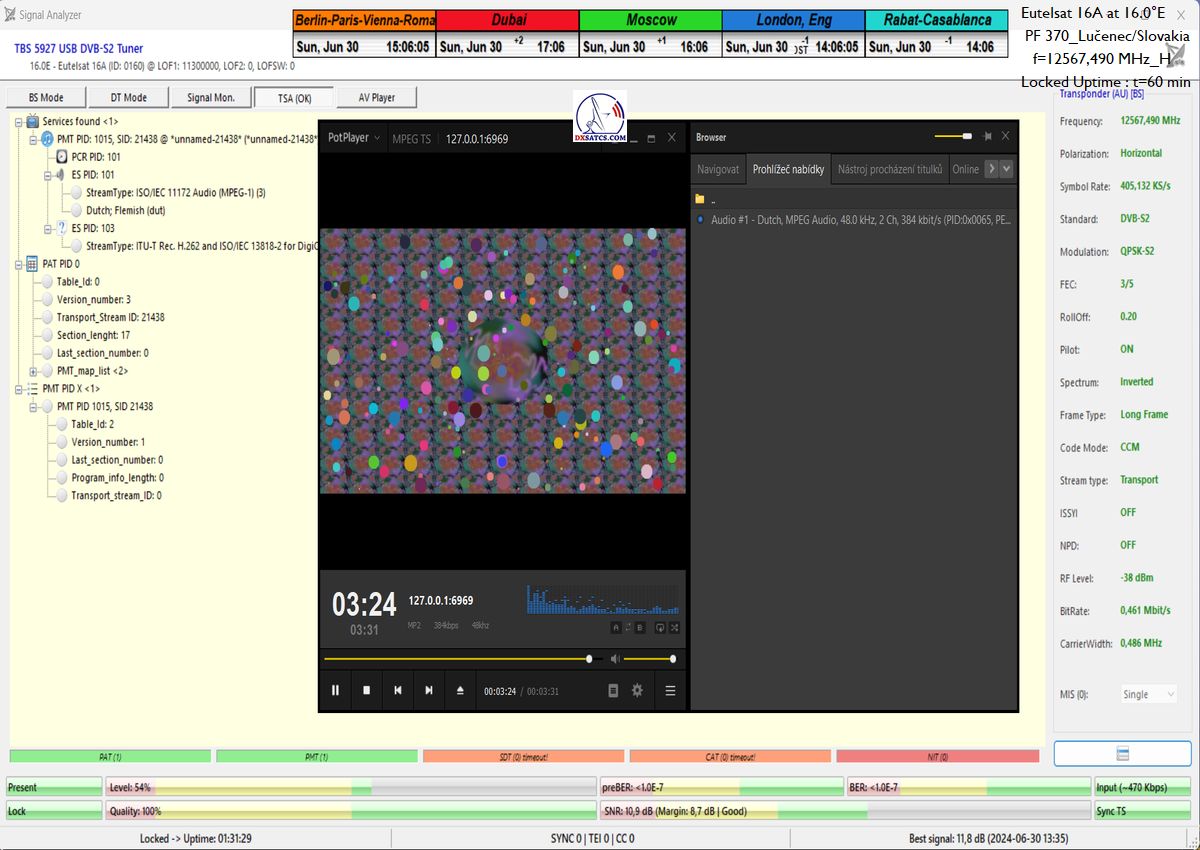Pin the Browser panel
The height and width of the screenshot is (850, 1200).
coord(988,137)
